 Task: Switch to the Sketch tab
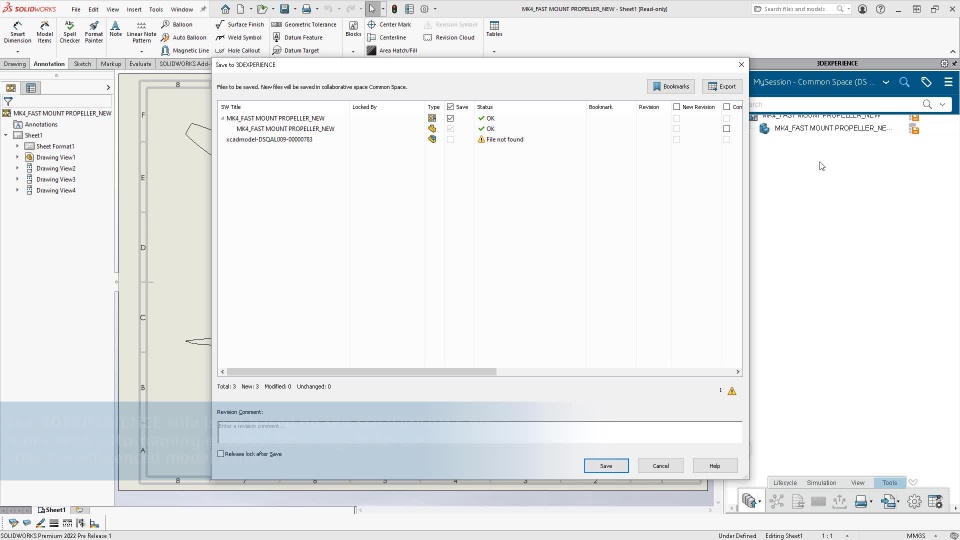(82, 64)
